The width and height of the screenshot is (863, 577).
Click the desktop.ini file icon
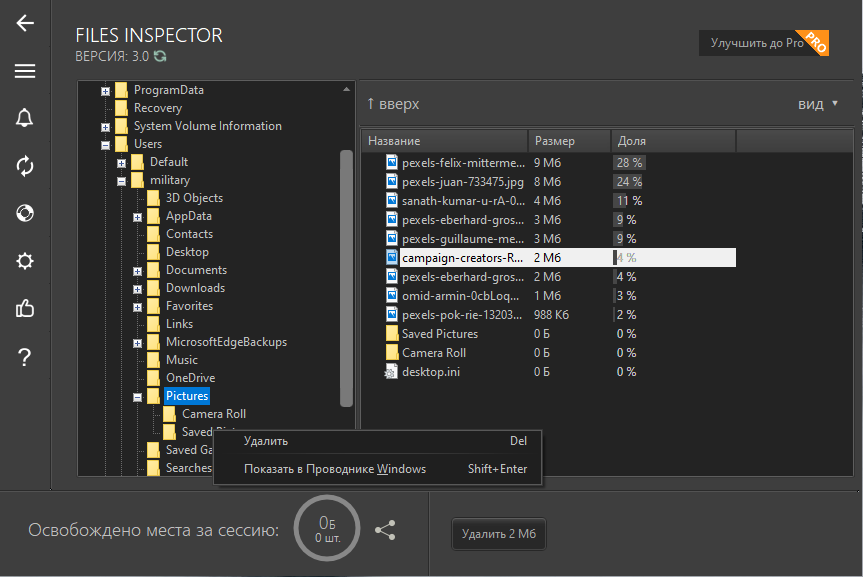pyautogui.click(x=391, y=372)
